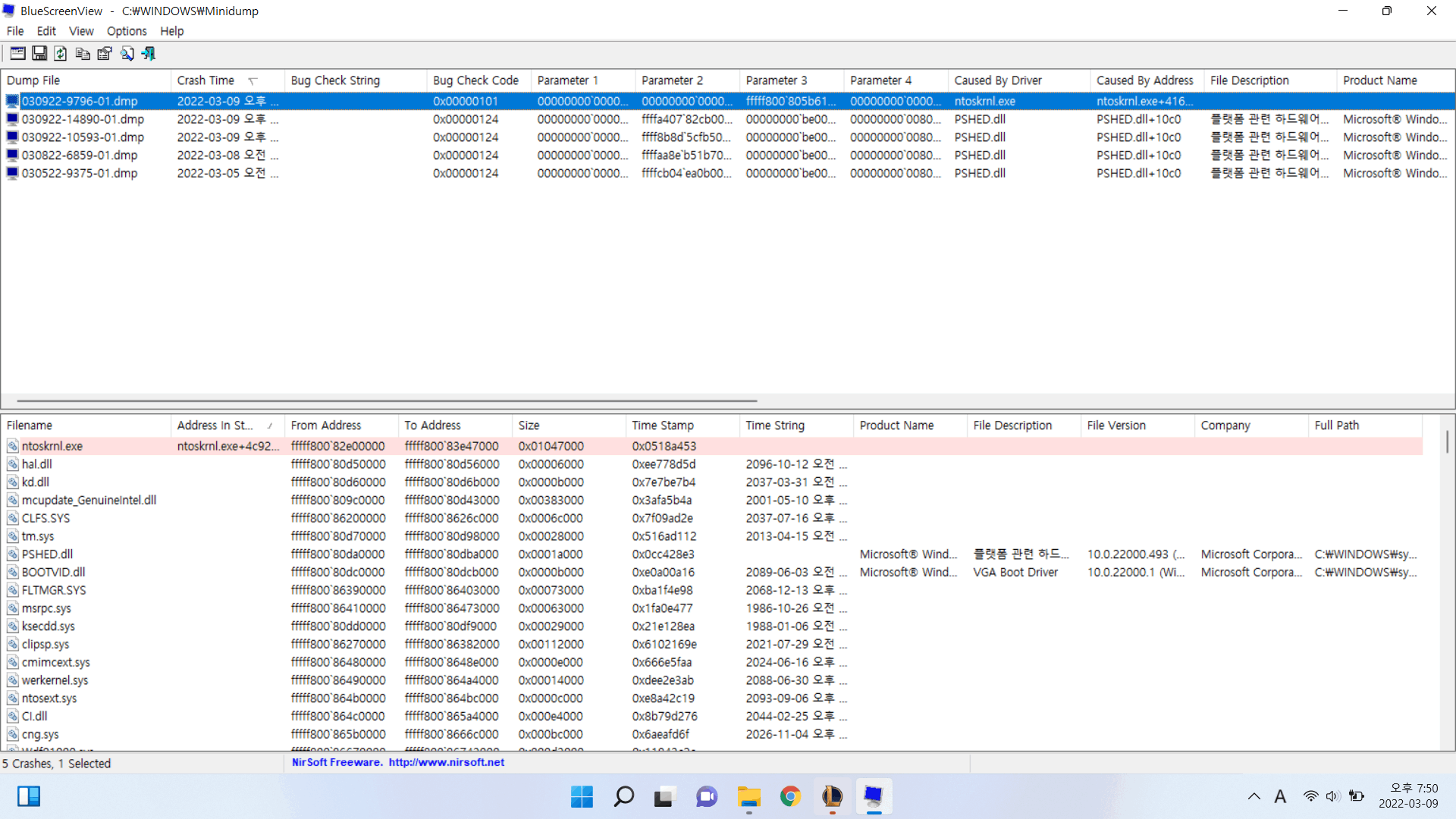
Task: Select msrpc.sys in driver list
Action: coord(46,608)
